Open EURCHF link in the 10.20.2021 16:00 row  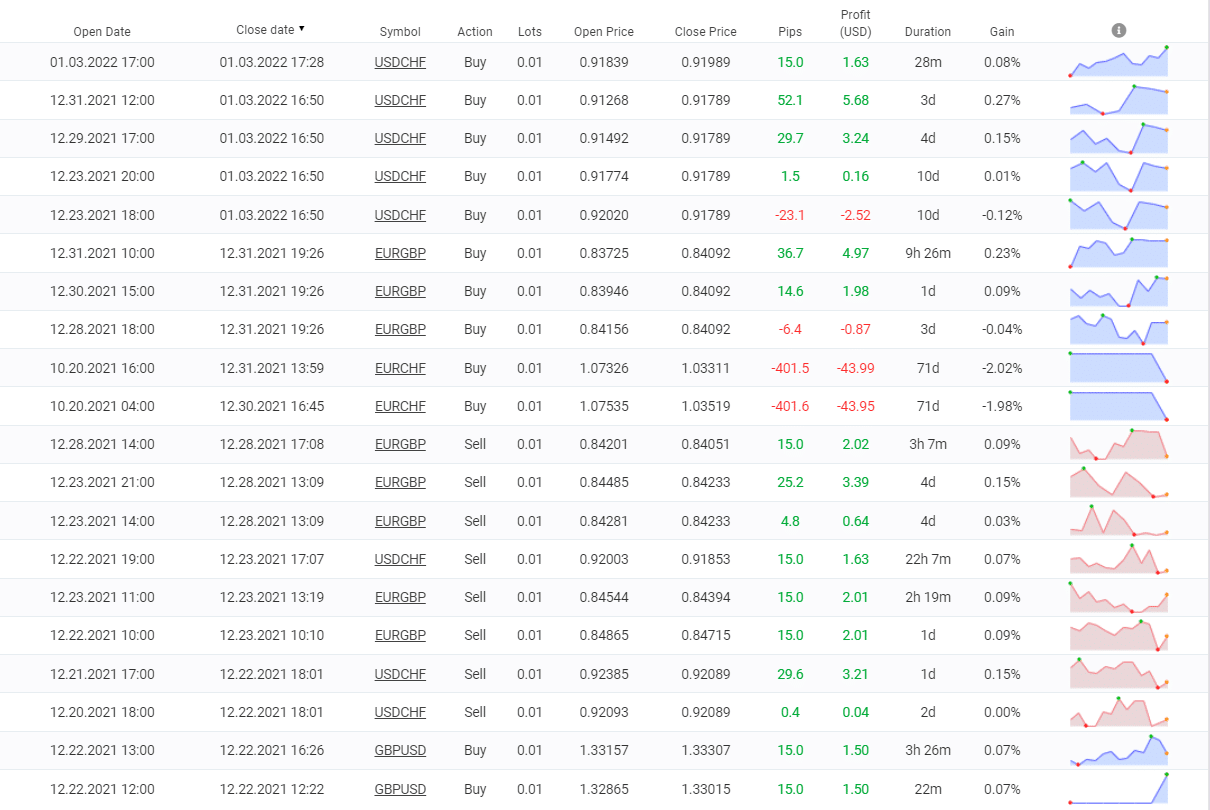tap(400, 368)
